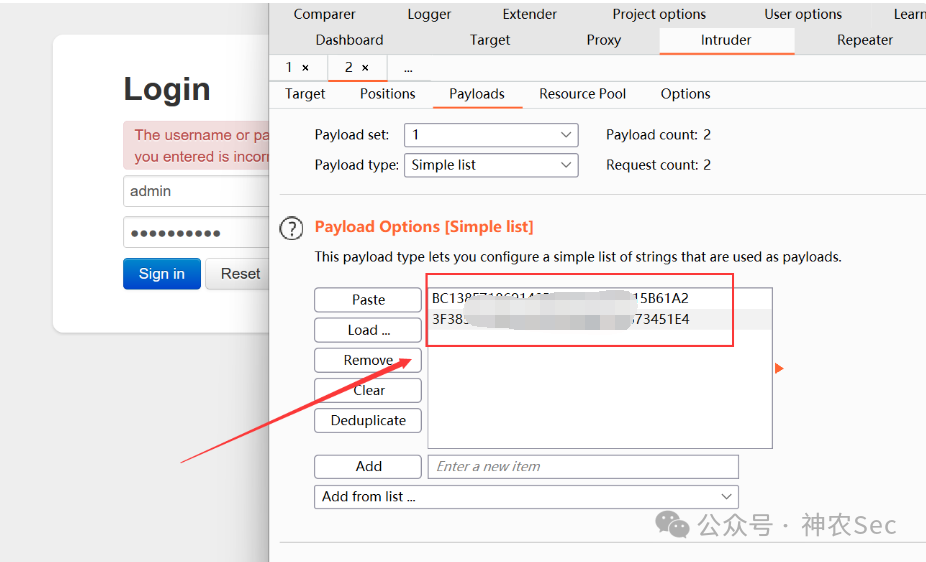The width and height of the screenshot is (926, 562).
Task: Open the Payload set dropdown
Action: coord(491,135)
